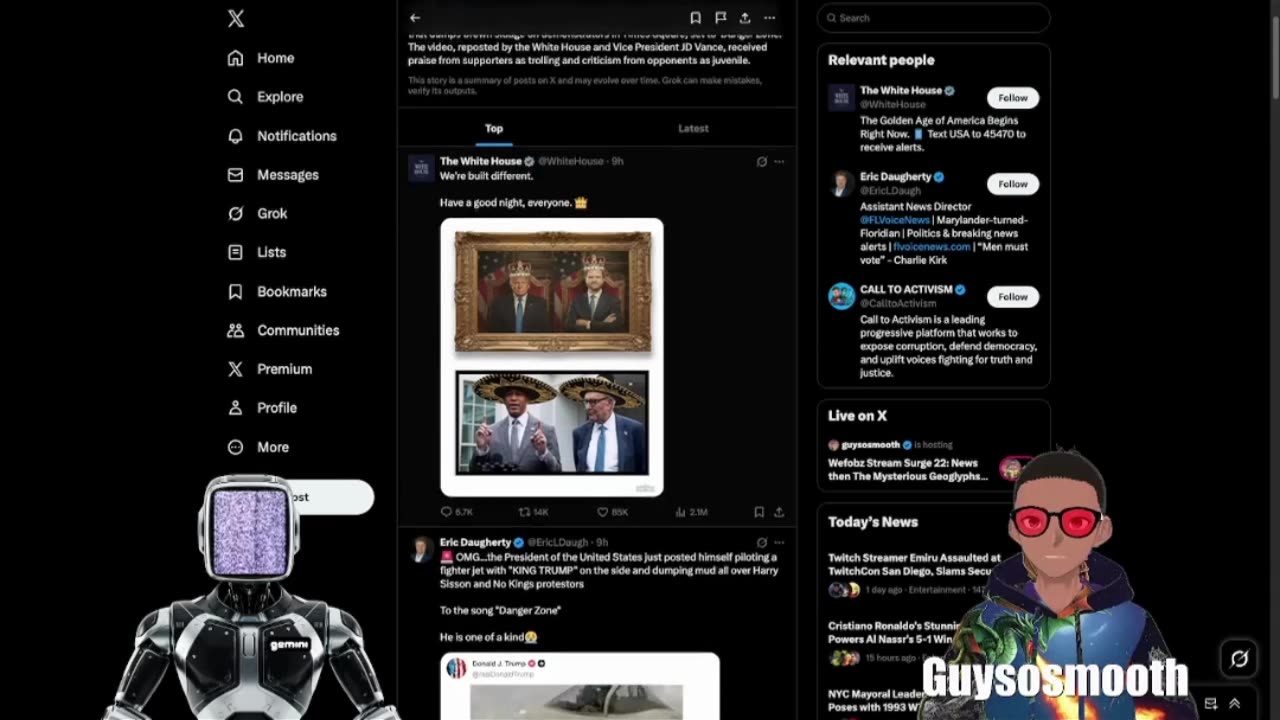Open Eric Daugherty profile in Relevant people

(895, 177)
